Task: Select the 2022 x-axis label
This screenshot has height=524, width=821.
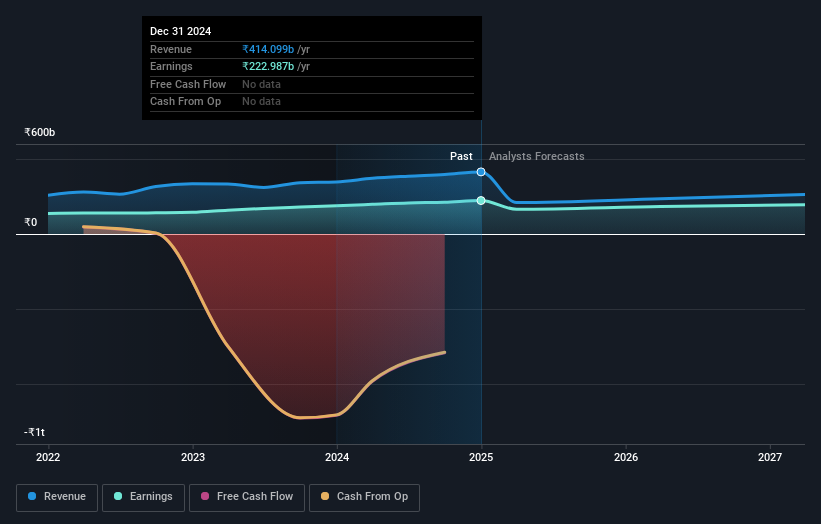Action: [48, 458]
